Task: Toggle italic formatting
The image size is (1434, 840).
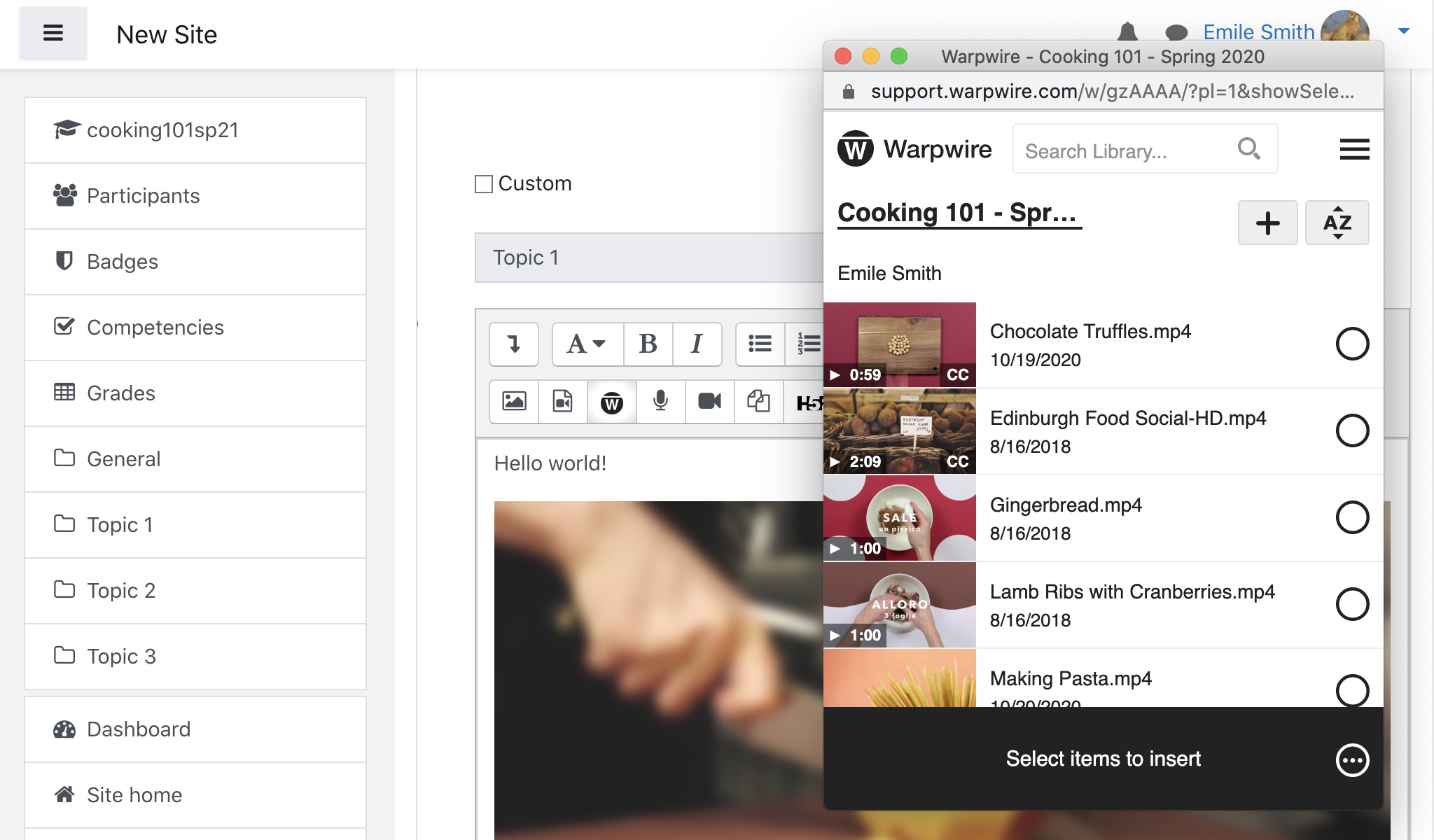Action: [x=696, y=344]
